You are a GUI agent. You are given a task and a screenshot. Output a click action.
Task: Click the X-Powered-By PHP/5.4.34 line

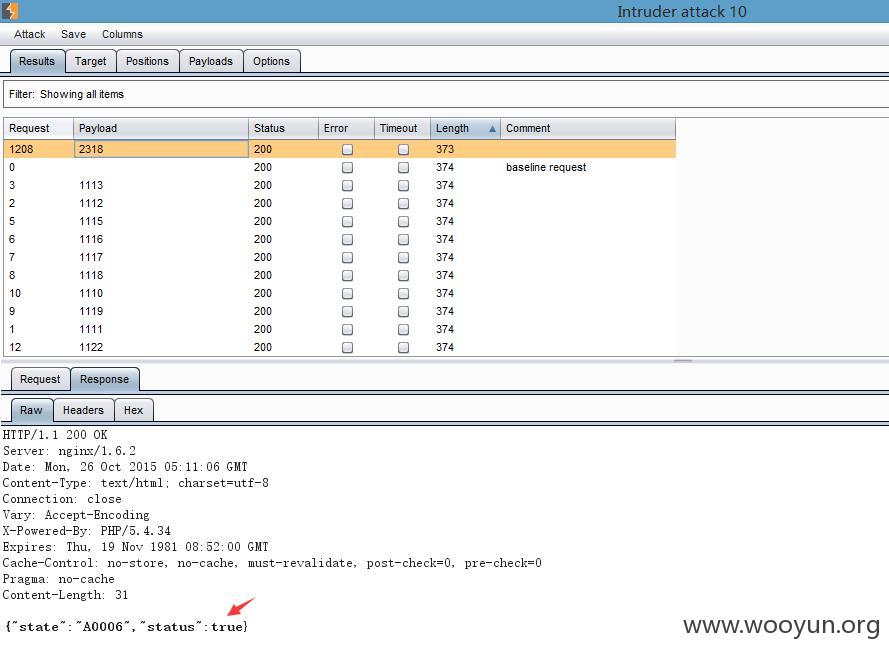[86, 531]
